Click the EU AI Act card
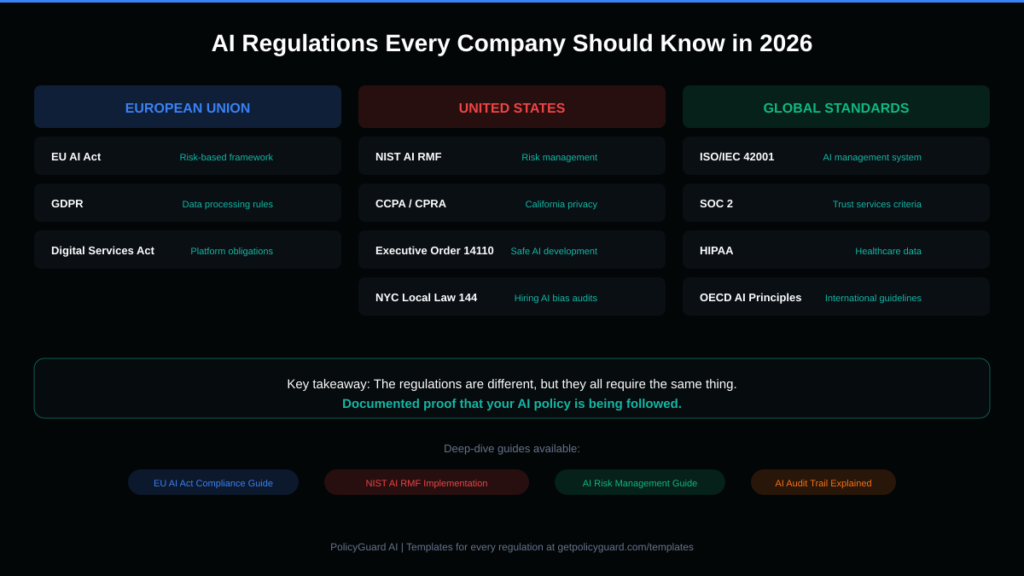The image size is (1024, 576). click(x=187, y=157)
